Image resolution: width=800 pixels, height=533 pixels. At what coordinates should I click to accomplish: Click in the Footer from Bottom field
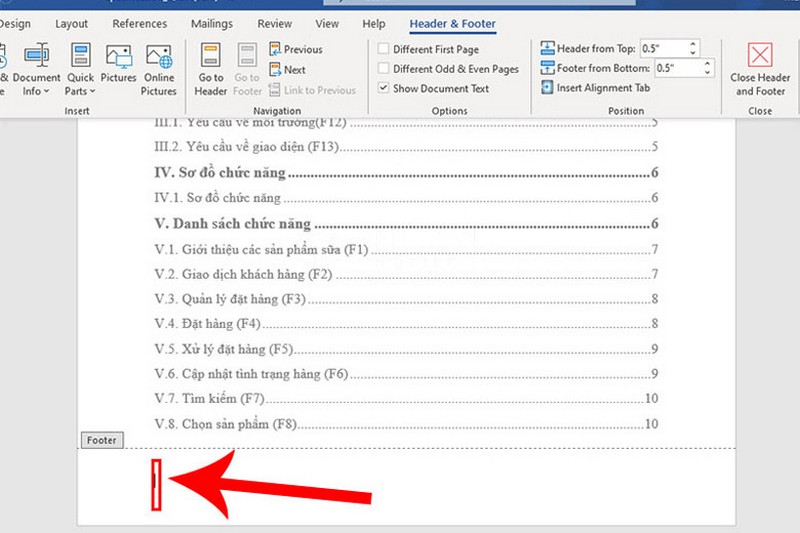[x=677, y=68]
